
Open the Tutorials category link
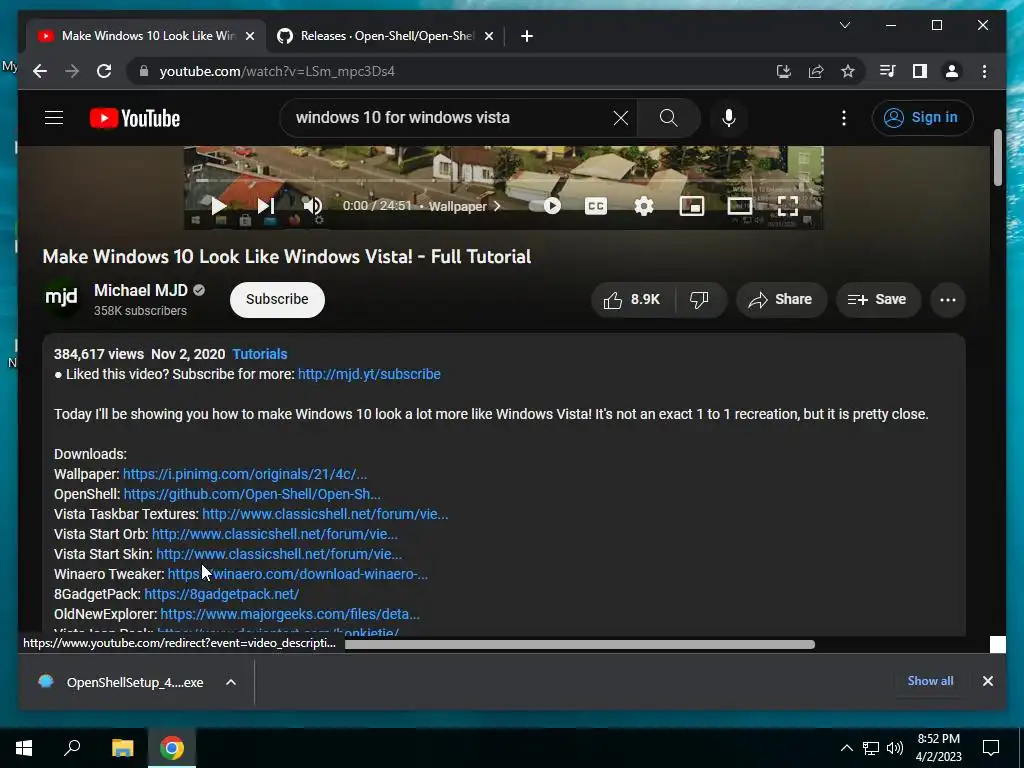(x=260, y=354)
